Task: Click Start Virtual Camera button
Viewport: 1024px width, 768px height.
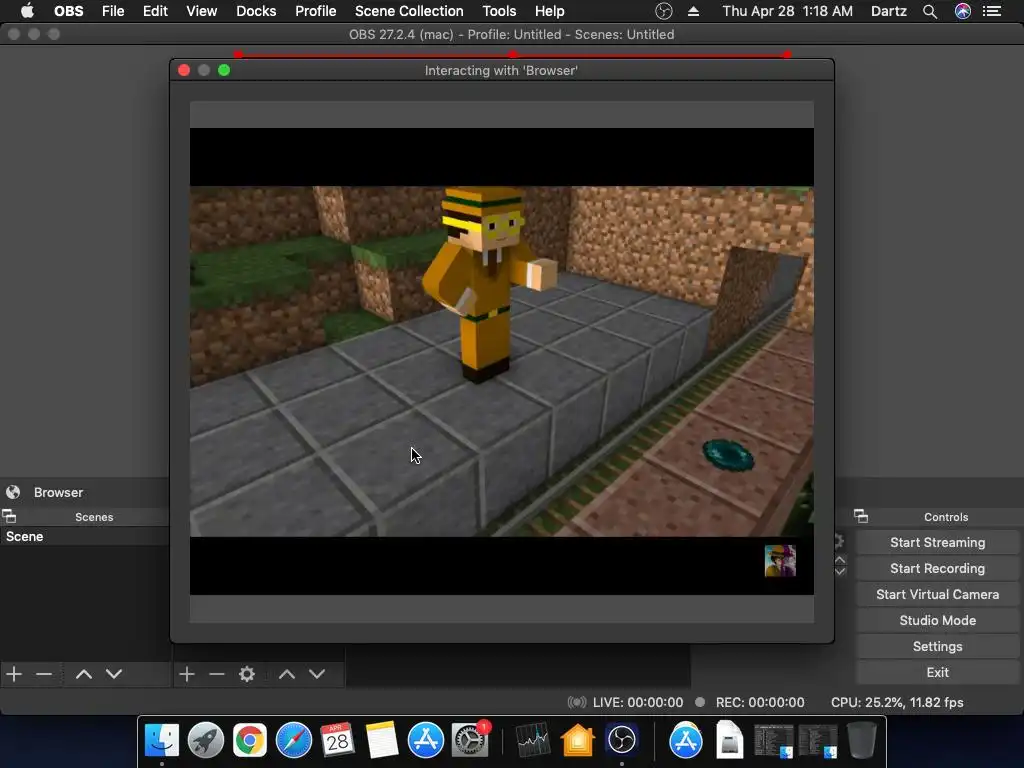Action: (x=937, y=595)
